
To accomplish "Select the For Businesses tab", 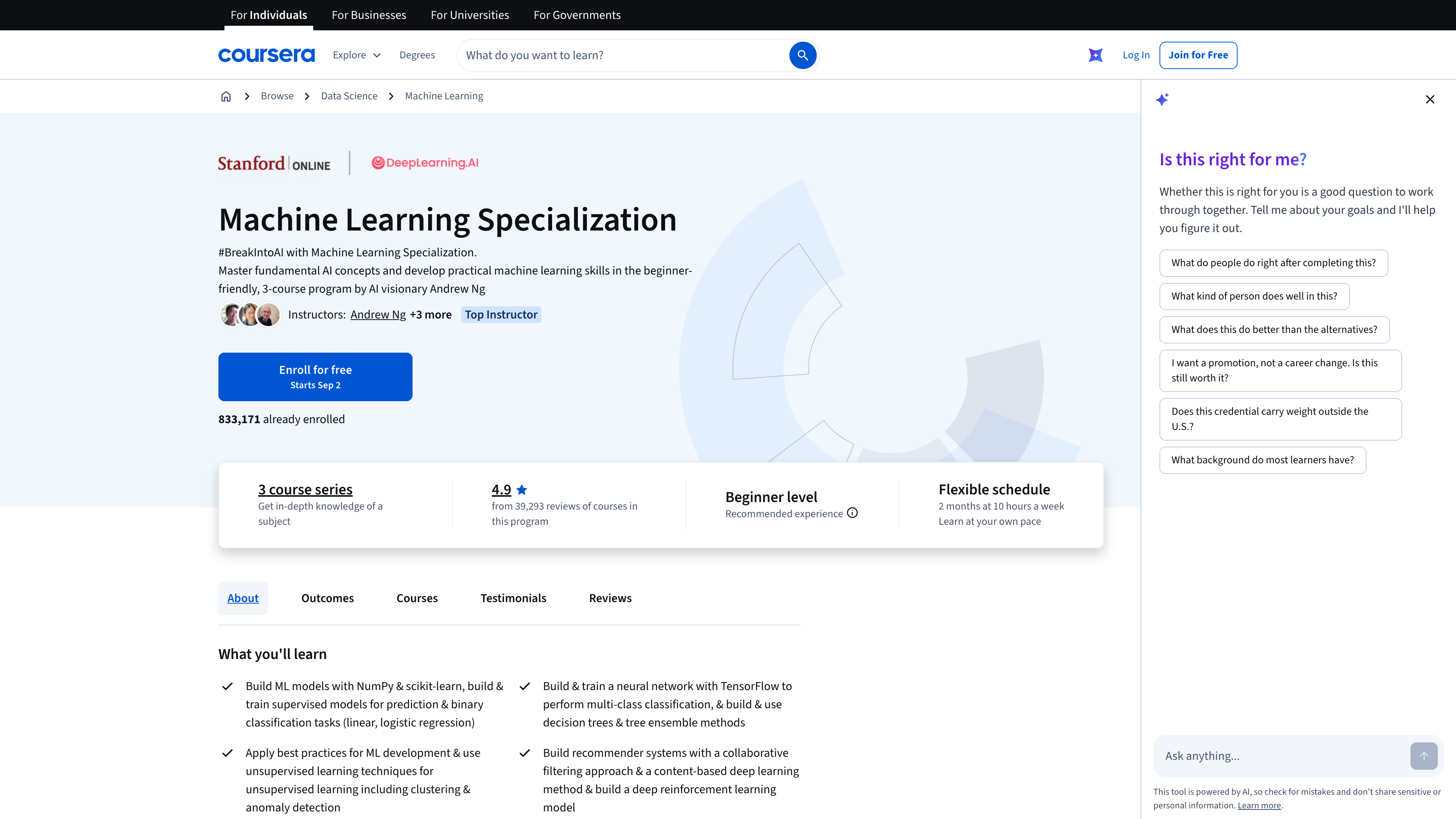I will (369, 15).
